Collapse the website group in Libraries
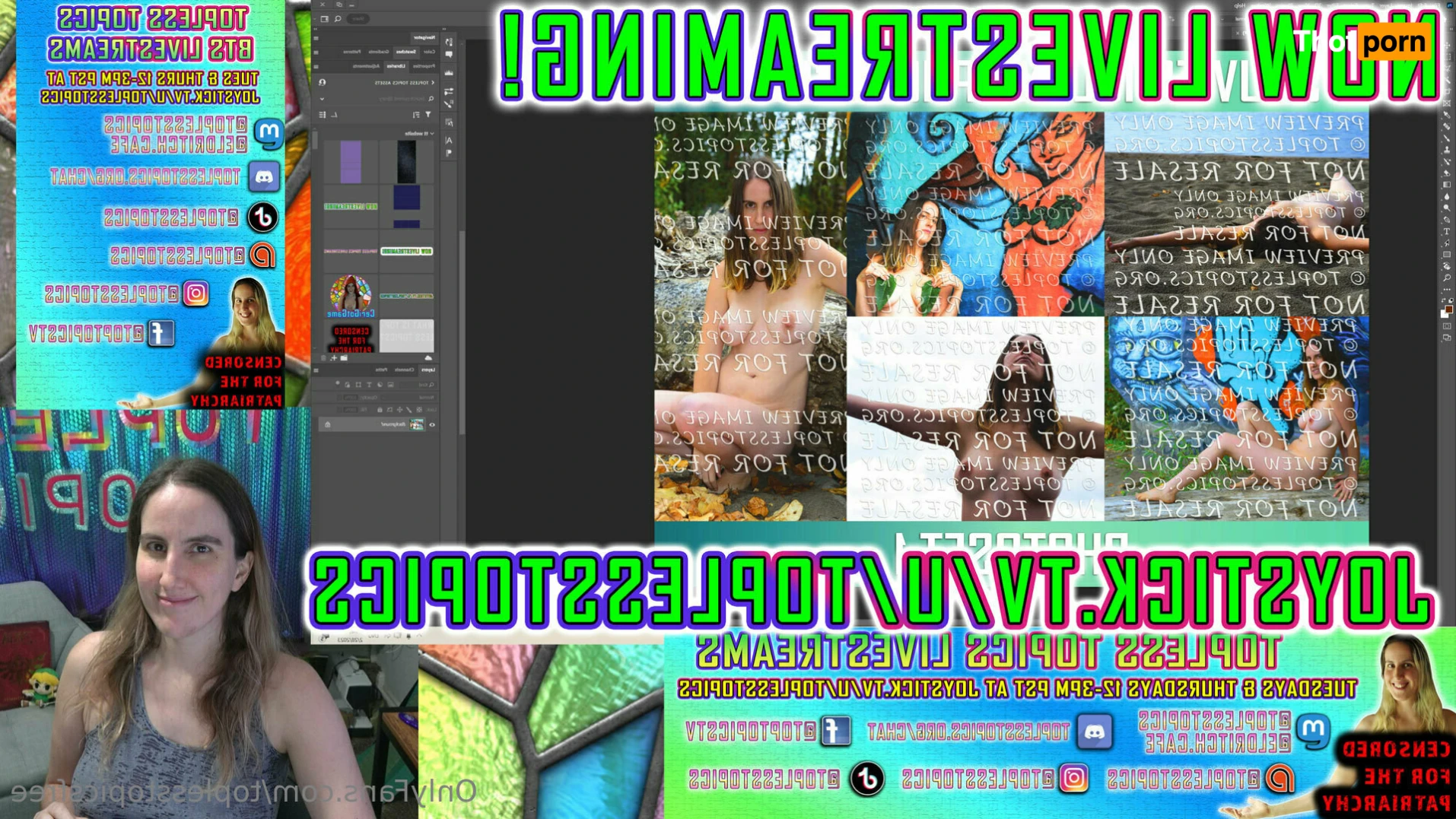The image size is (1456, 819). click(x=432, y=133)
